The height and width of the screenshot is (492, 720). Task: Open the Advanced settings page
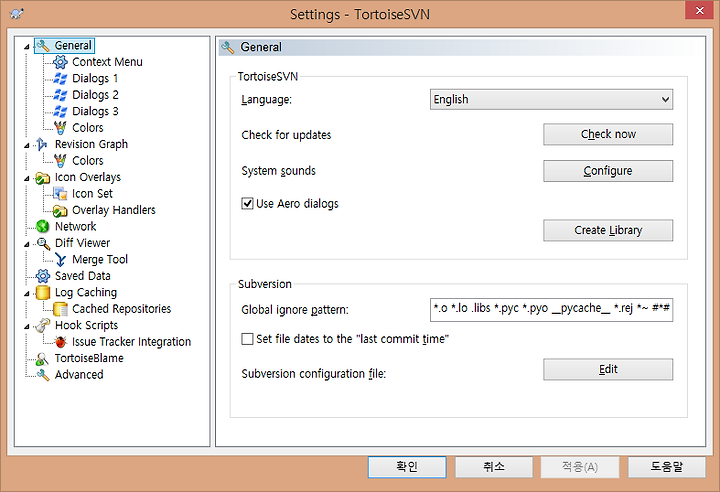pyautogui.click(x=79, y=375)
